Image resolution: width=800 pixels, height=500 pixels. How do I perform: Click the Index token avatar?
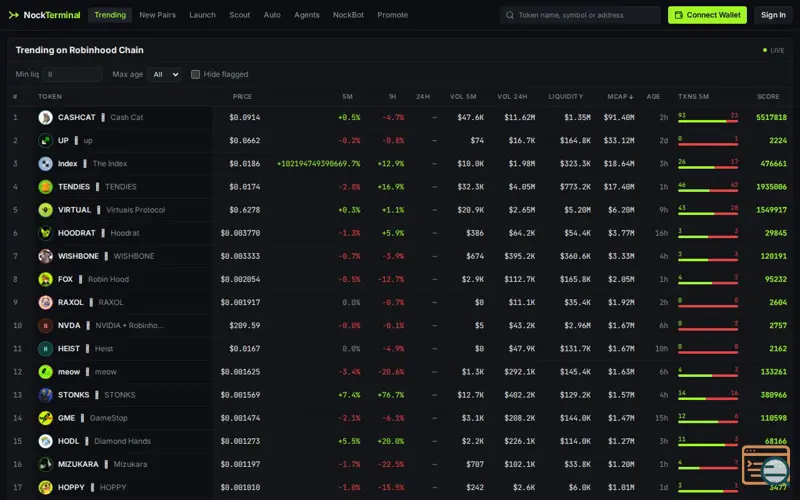[x=45, y=164]
